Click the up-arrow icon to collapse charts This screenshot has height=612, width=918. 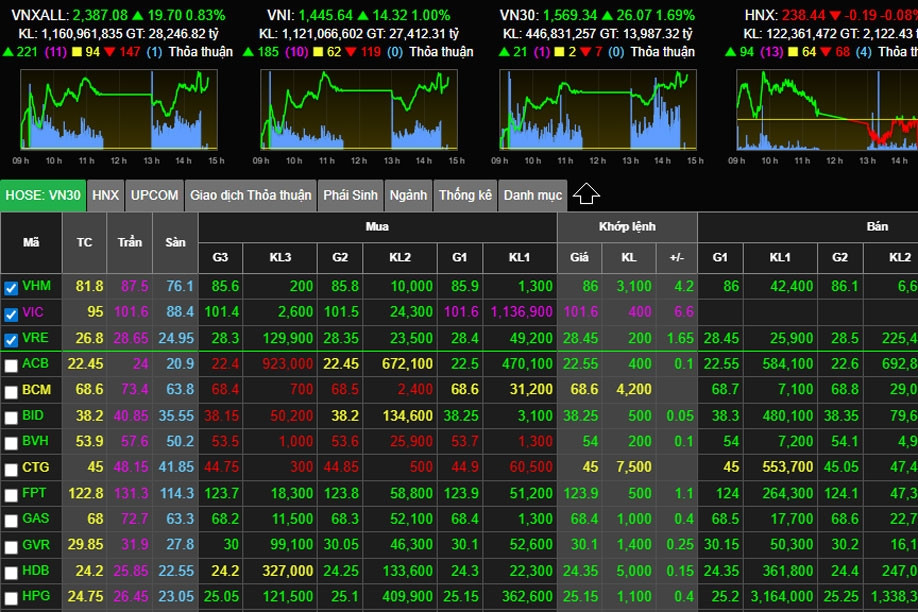(x=587, y=195)
